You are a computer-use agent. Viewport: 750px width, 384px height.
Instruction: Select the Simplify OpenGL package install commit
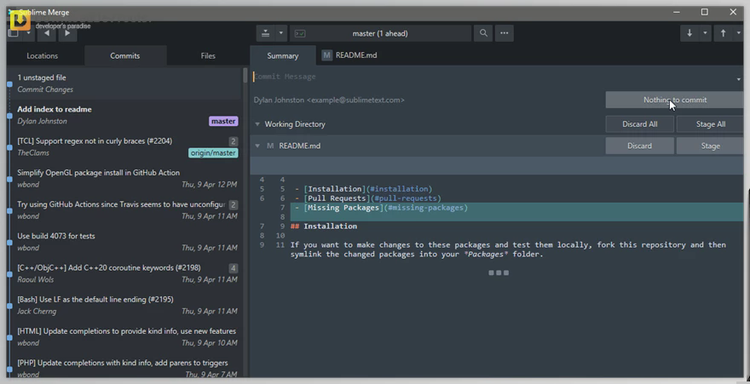(124, 178)
